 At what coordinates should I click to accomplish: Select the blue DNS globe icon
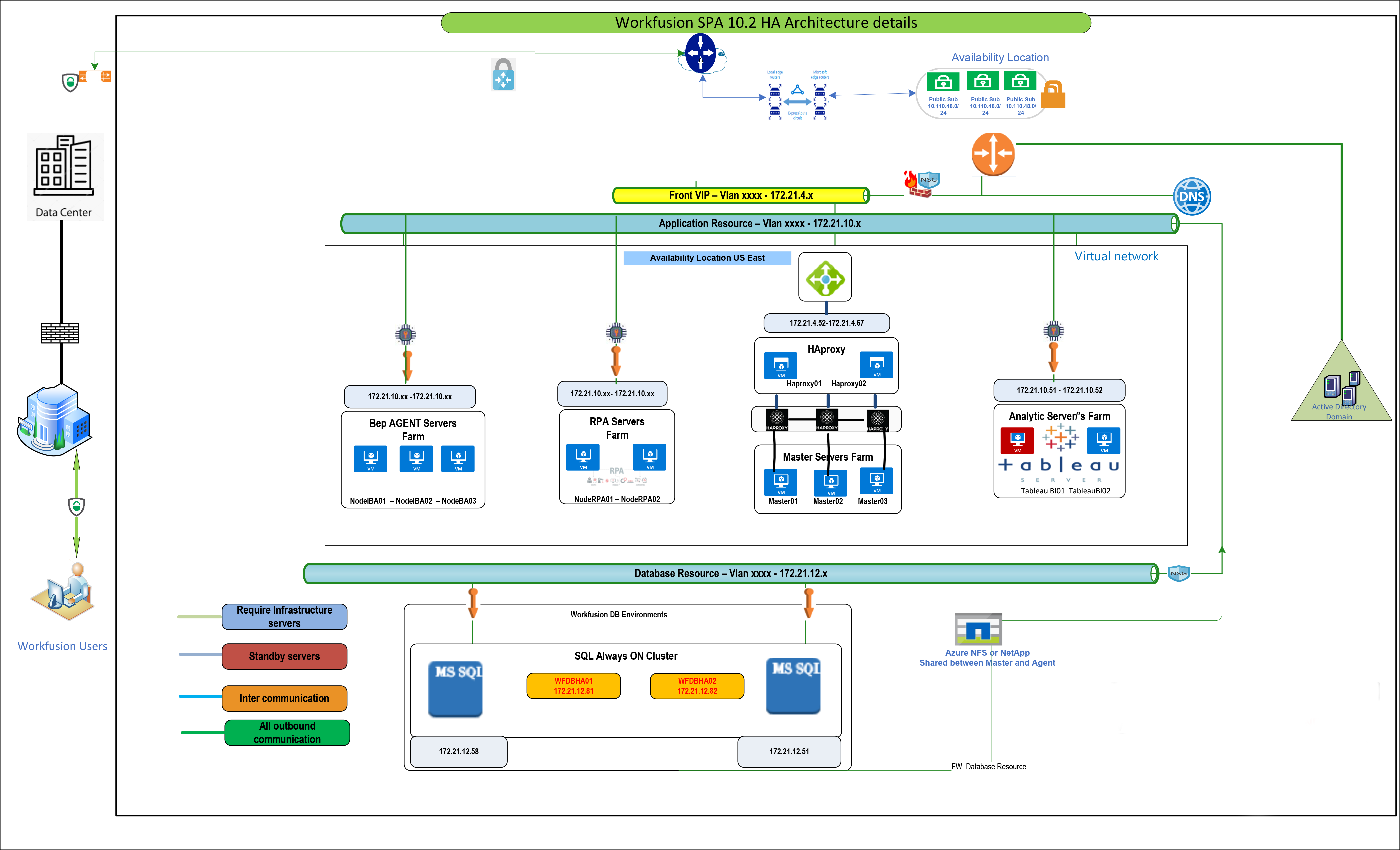pos(1191,196)
